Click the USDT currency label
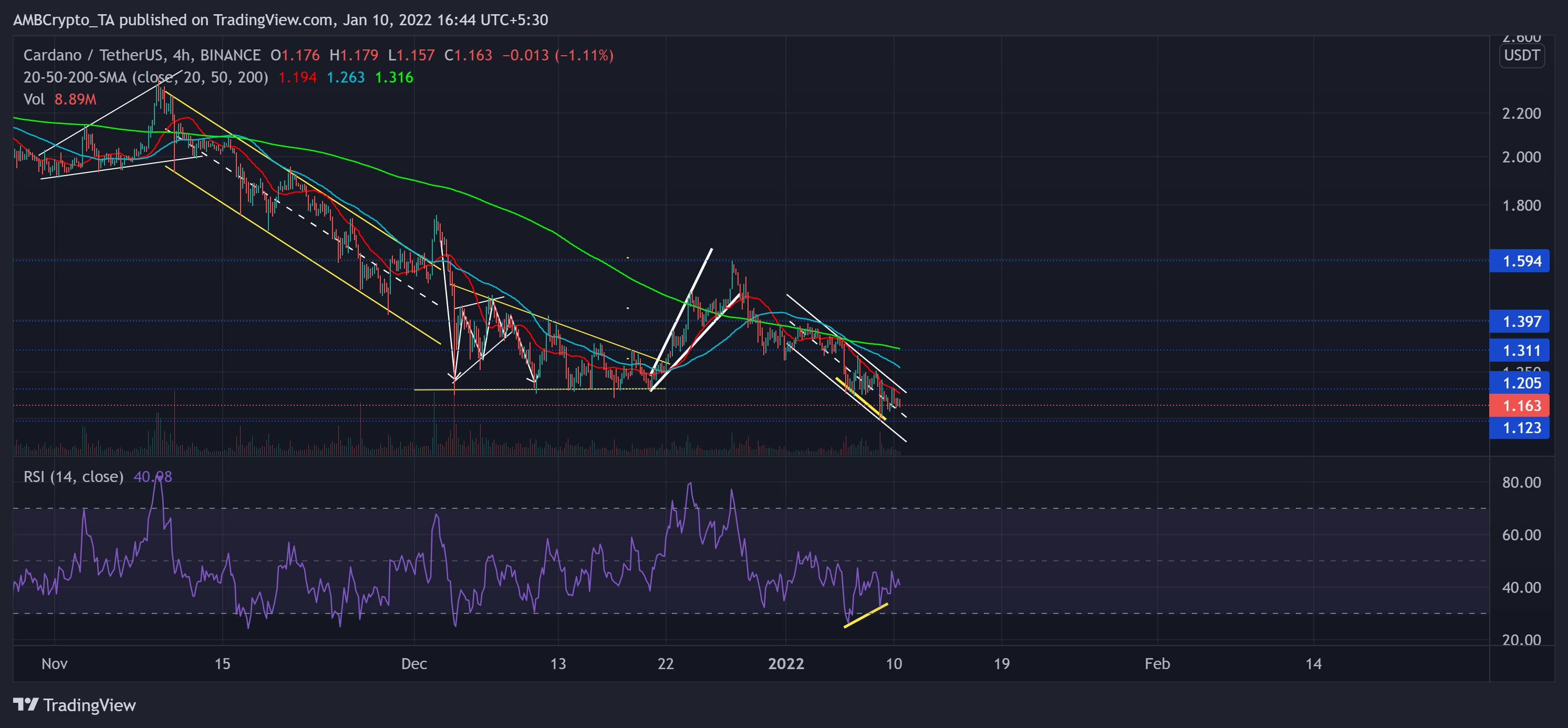 point(1522,55)
